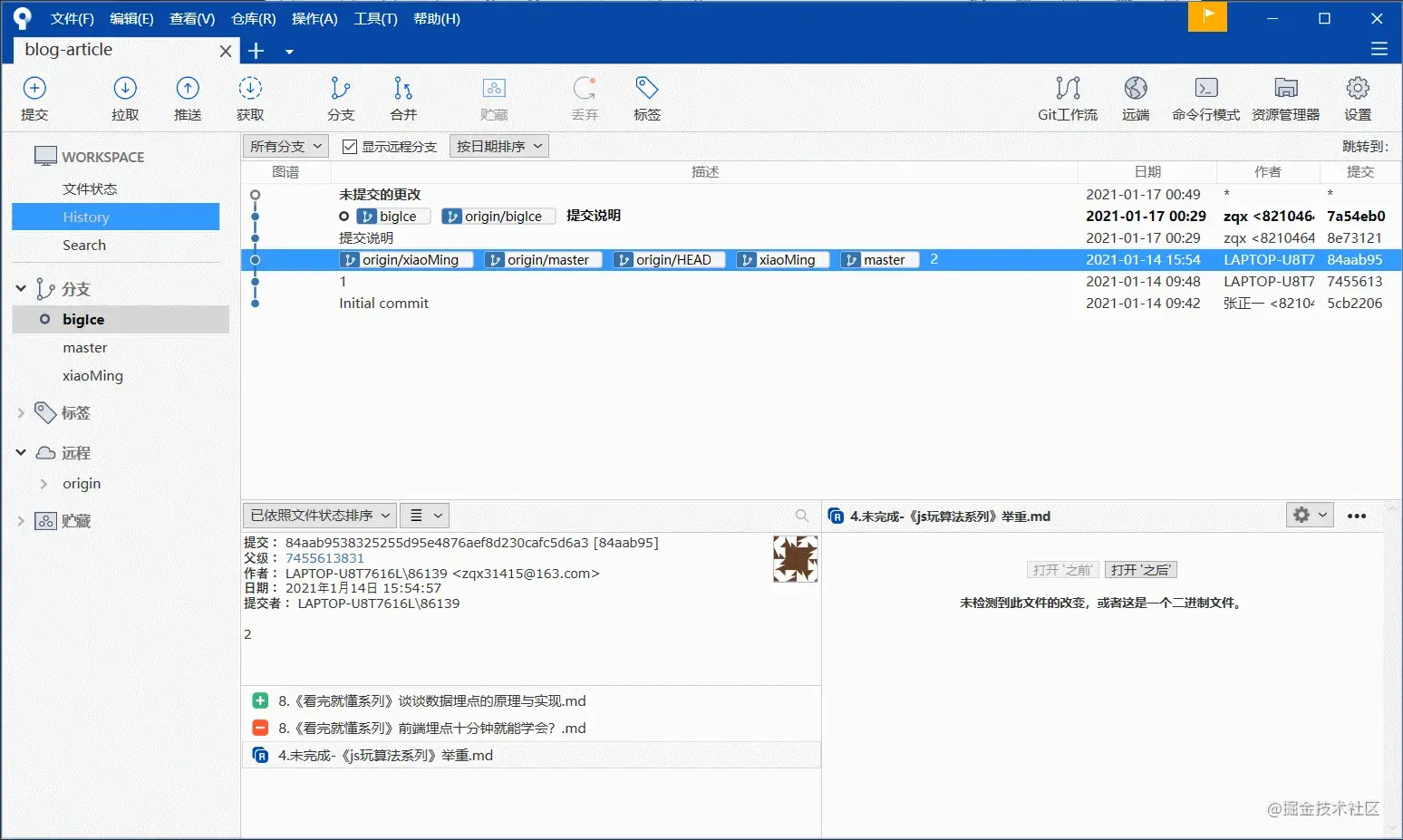This screenshot has width=1403, height=840.
Task: Click the 日期 column header
Action: [x=1147, y=171]
